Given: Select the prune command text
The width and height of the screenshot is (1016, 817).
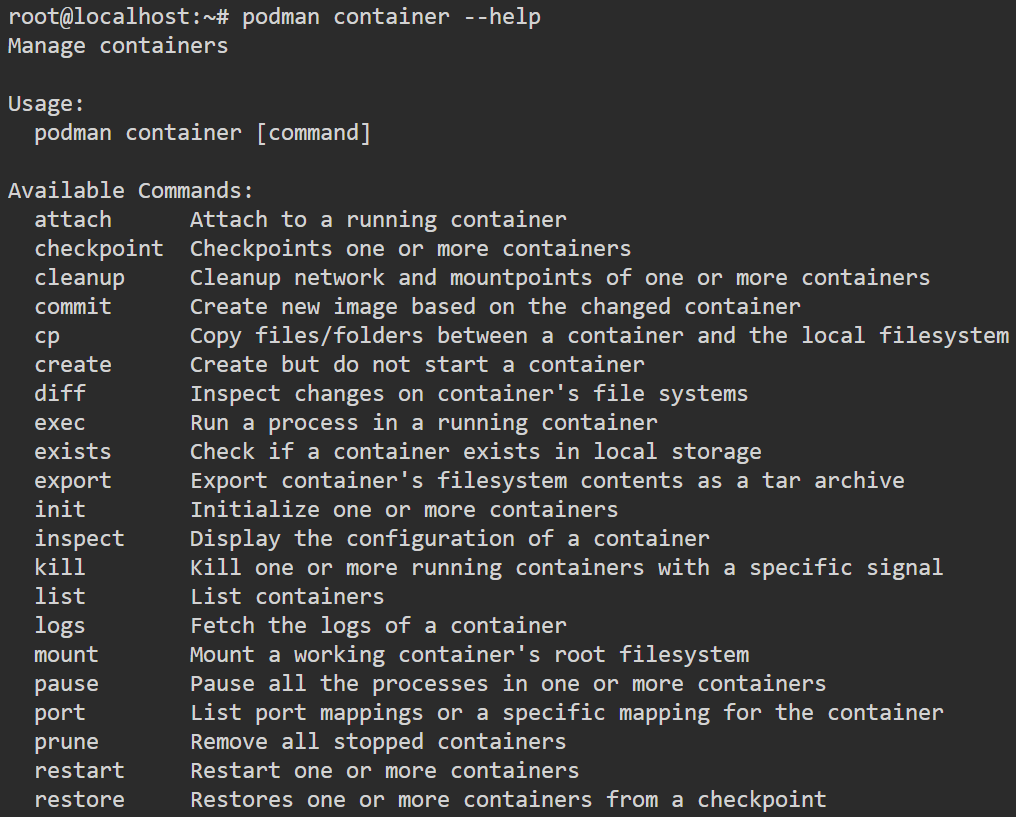Looking at the screenshot, I should coord(66,741).
